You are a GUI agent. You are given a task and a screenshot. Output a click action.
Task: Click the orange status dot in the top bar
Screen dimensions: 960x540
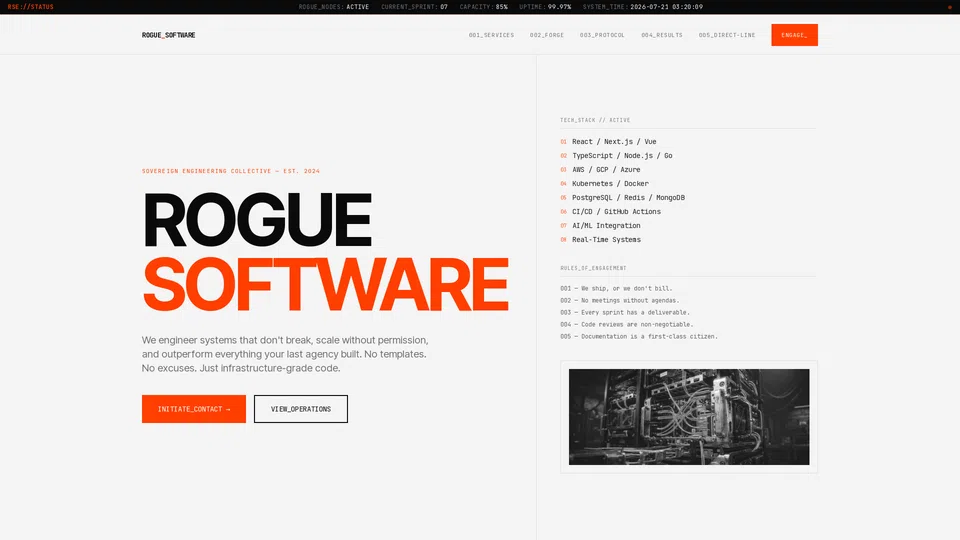click(950, 7)
